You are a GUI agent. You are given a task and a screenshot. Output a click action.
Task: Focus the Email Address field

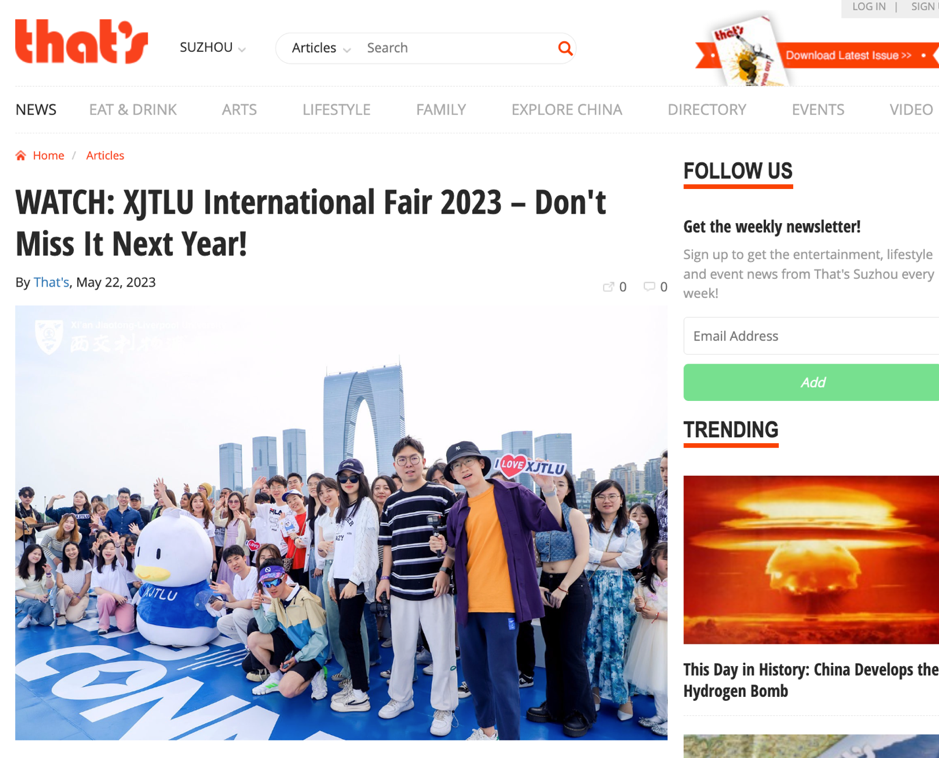click(x=811, y=336)
